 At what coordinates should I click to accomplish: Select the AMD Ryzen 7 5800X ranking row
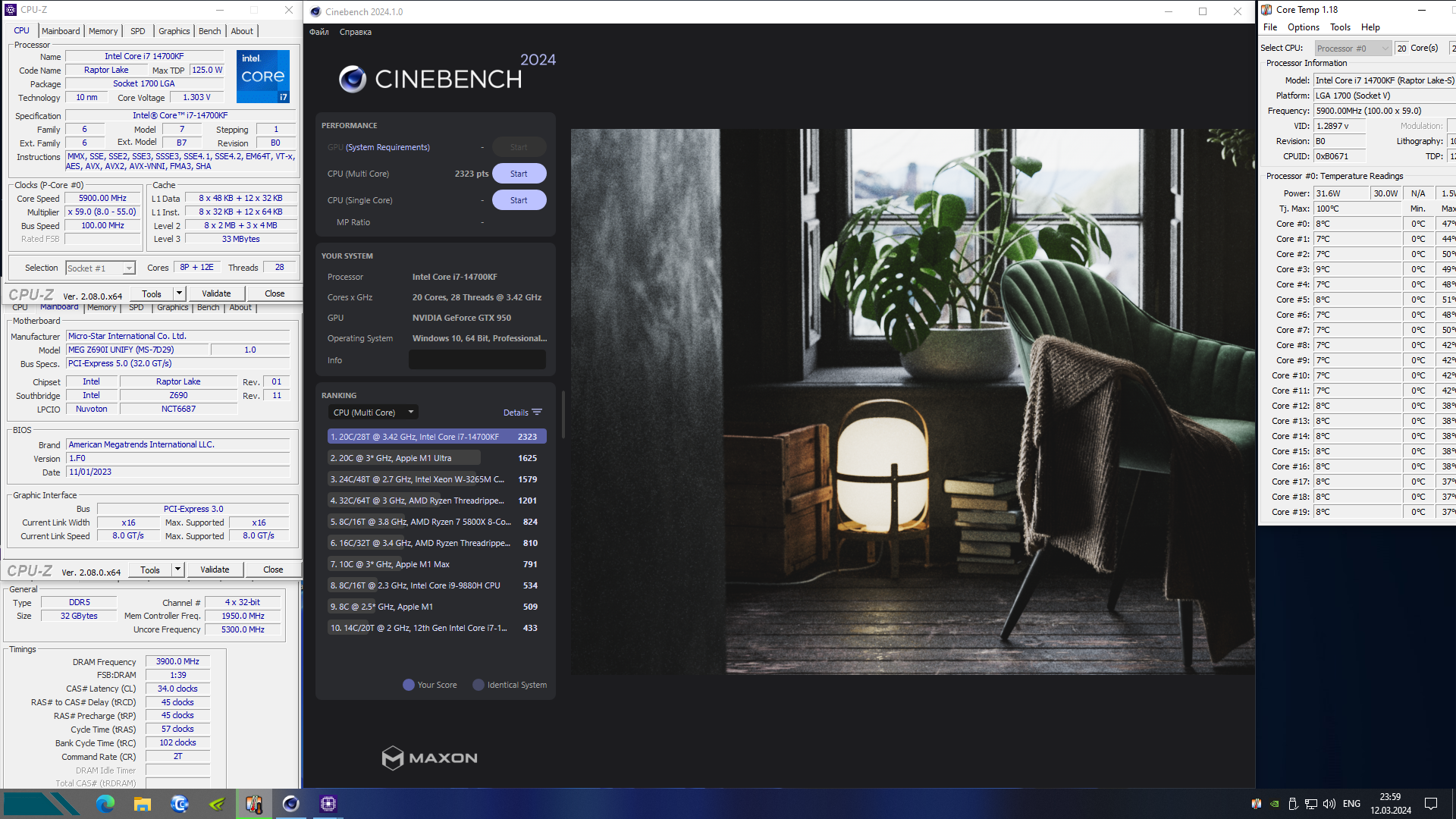pos(437,522)
